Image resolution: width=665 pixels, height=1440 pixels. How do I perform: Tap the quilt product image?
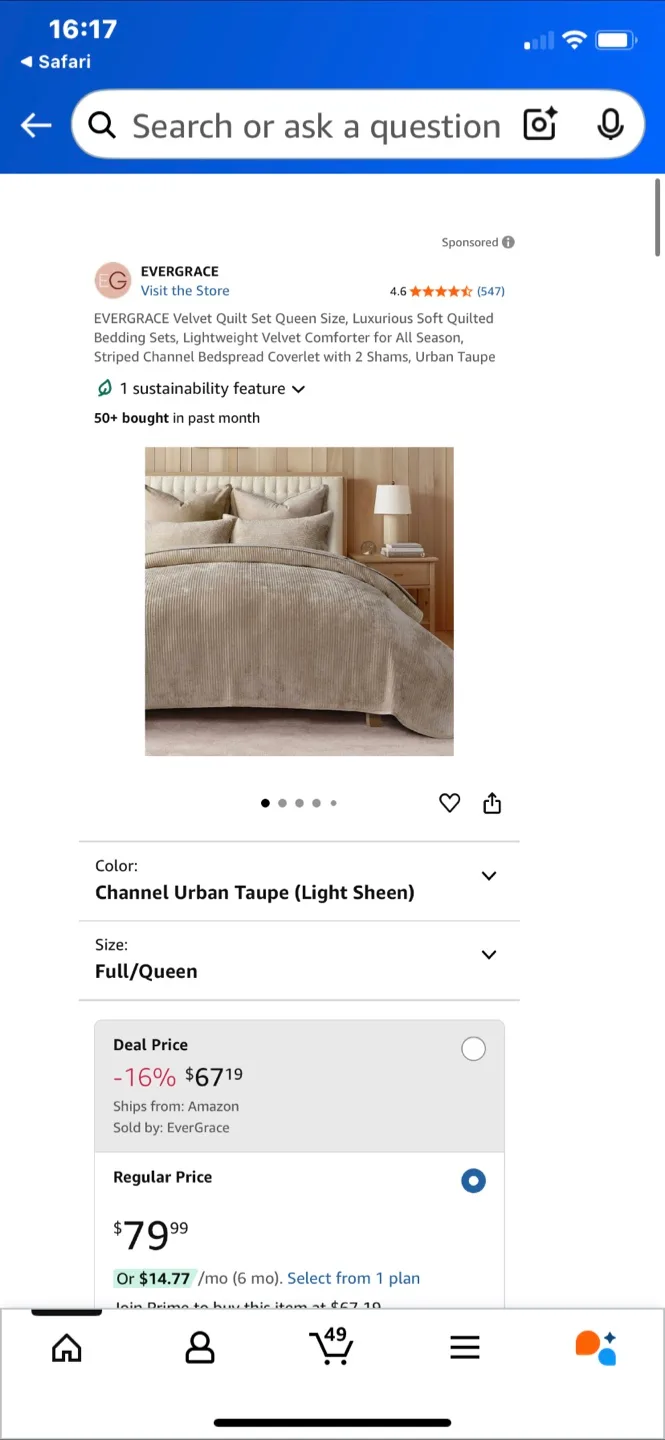point(299,601)
